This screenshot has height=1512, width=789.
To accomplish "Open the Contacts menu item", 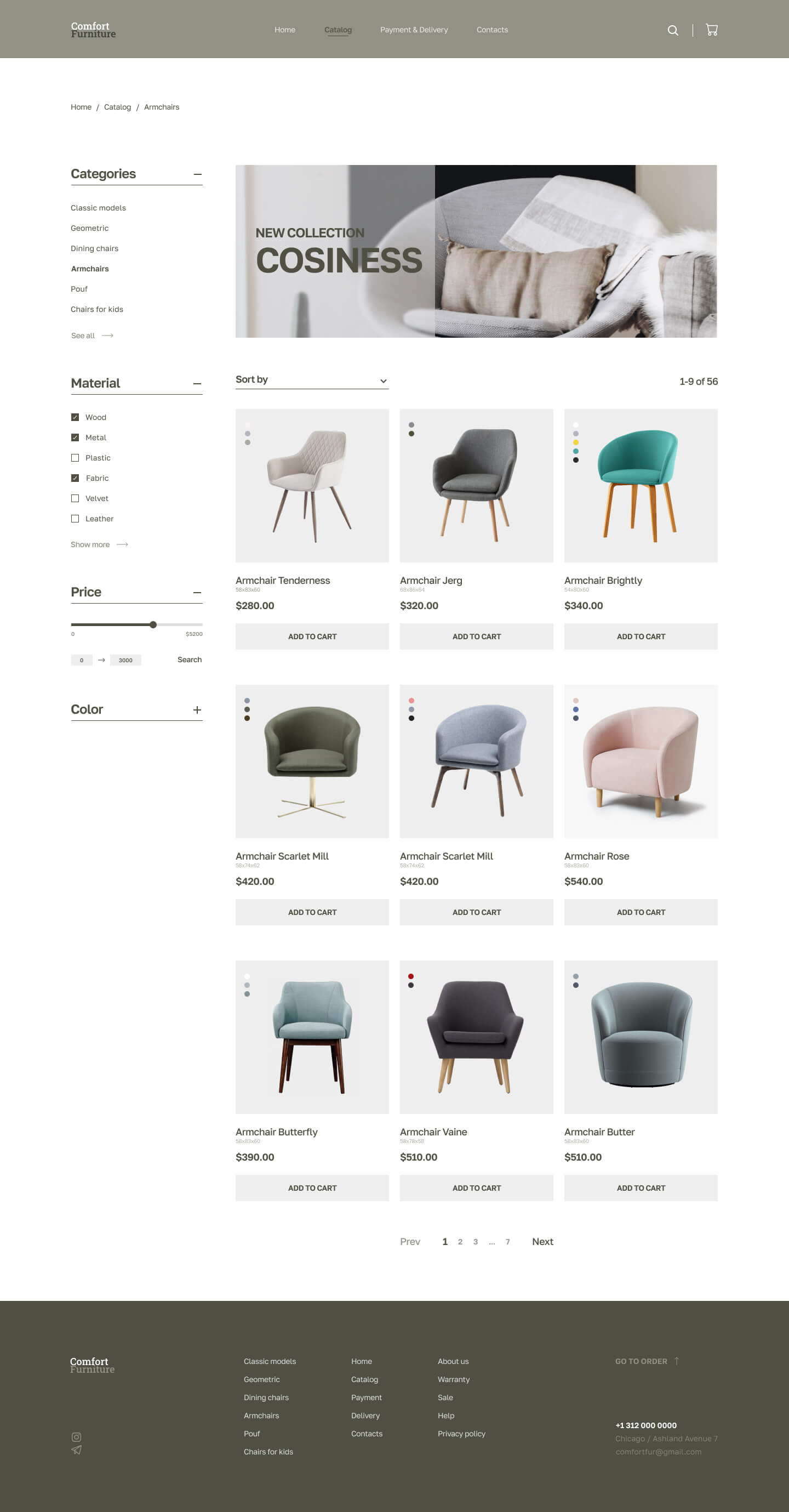I will [x=492, y=30].
